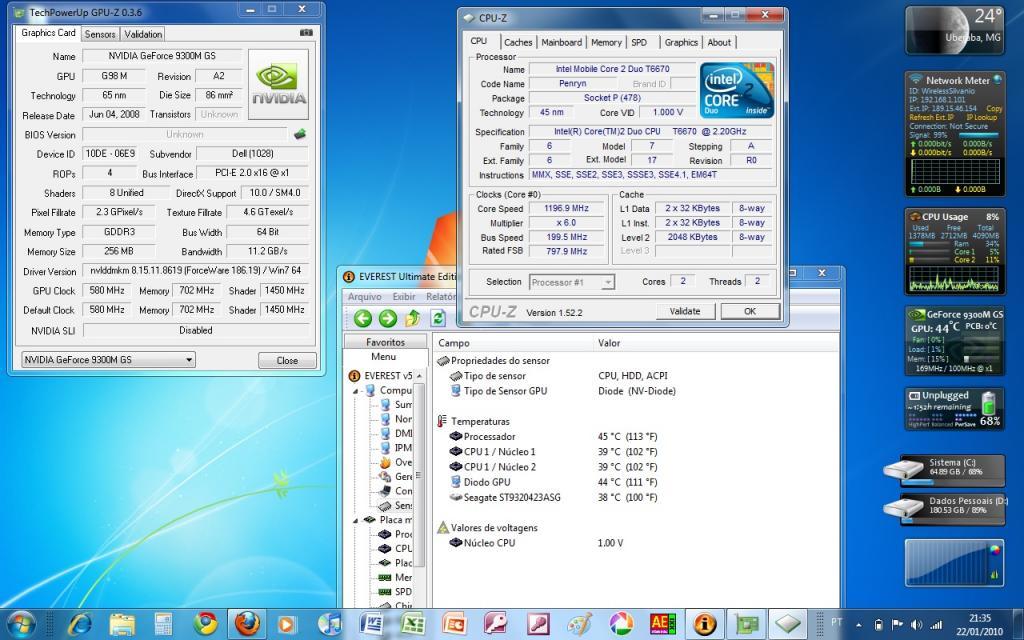Collapse the Placa mãe tree node in EVEREST
This screenshot has height=640, width=1024.
coord(356,520)
